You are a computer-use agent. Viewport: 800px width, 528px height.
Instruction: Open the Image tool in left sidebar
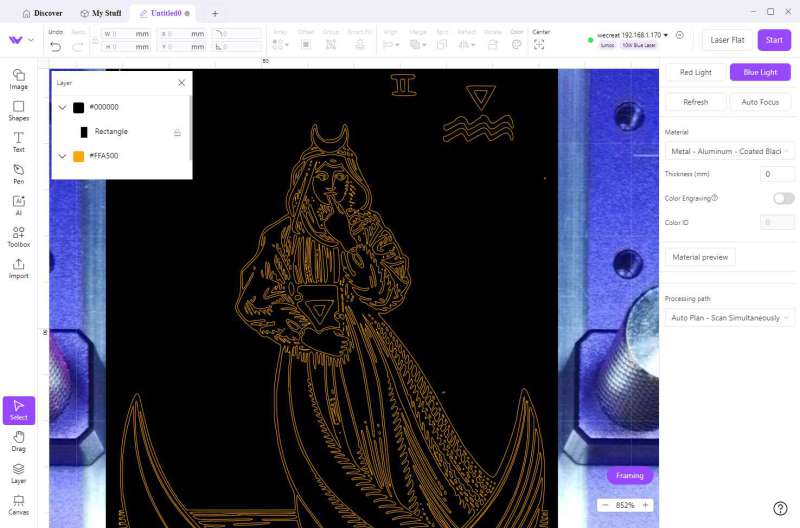[18, 79]
